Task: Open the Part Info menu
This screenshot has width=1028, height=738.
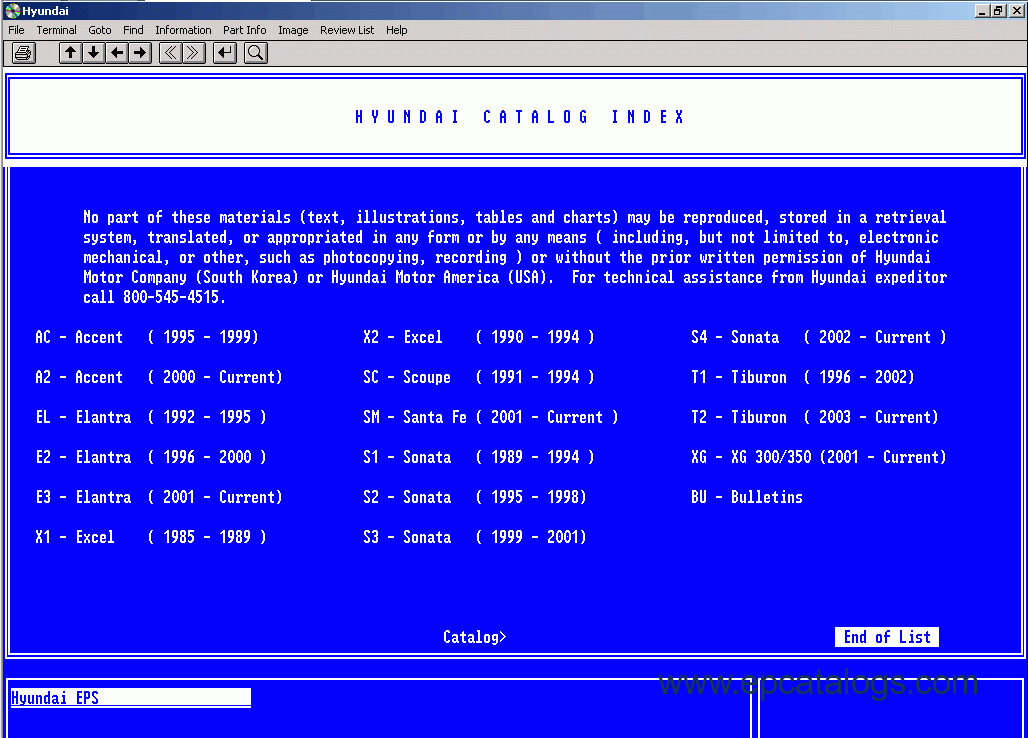Action: pyautogui.click(x=245, y=30)
